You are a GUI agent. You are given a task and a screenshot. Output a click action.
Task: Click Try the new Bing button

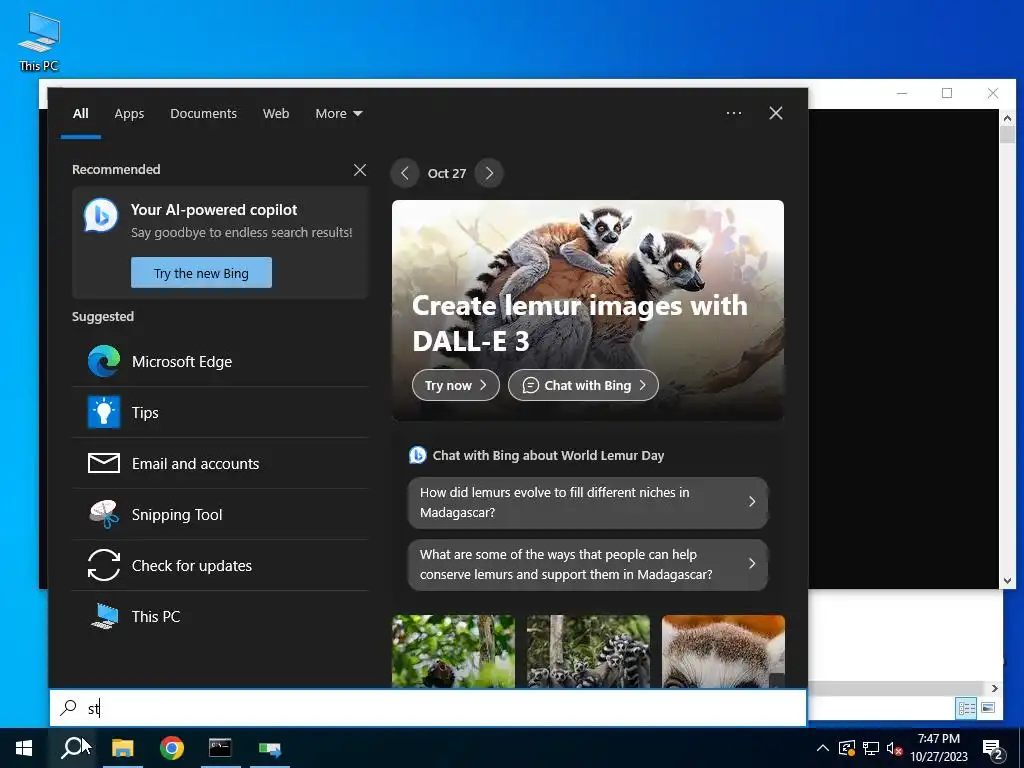[x=201, y=272]
